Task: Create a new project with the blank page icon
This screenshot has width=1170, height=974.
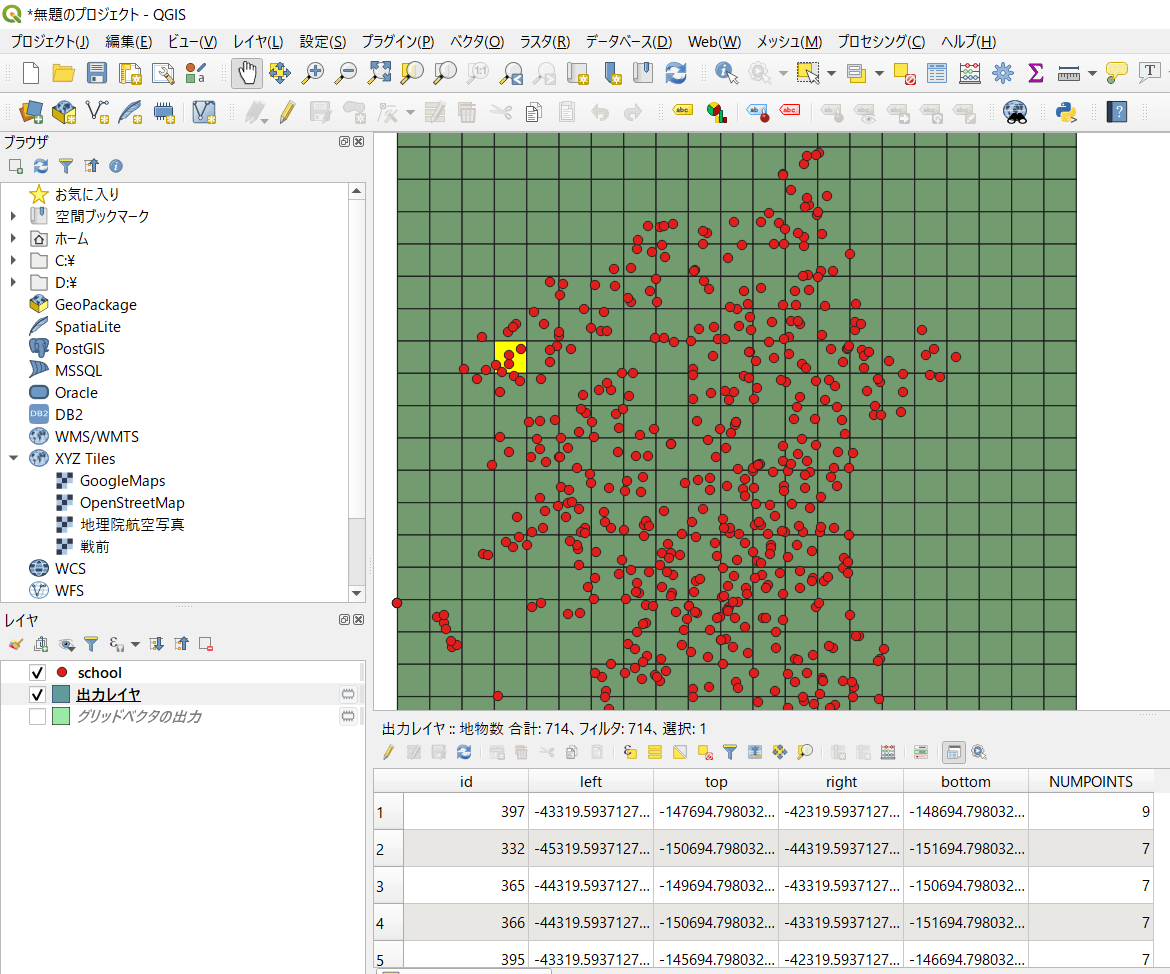Action: [x=31, y=73]
